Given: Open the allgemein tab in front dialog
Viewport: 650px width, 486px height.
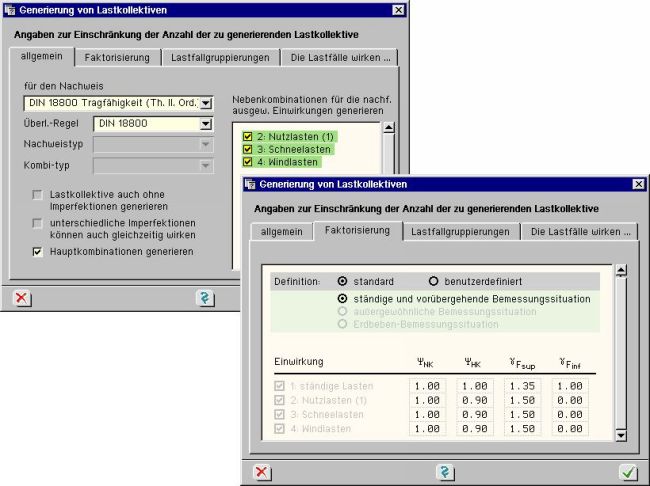Looking at the screenshot, I should (x=276, y=231).
